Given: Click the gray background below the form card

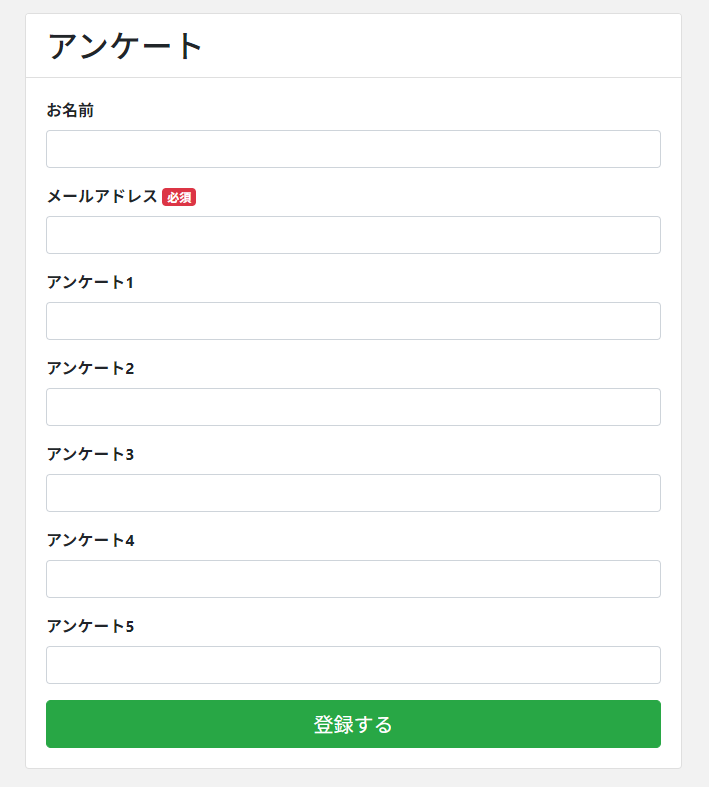Looking at the screenshot, I should 353,779.
